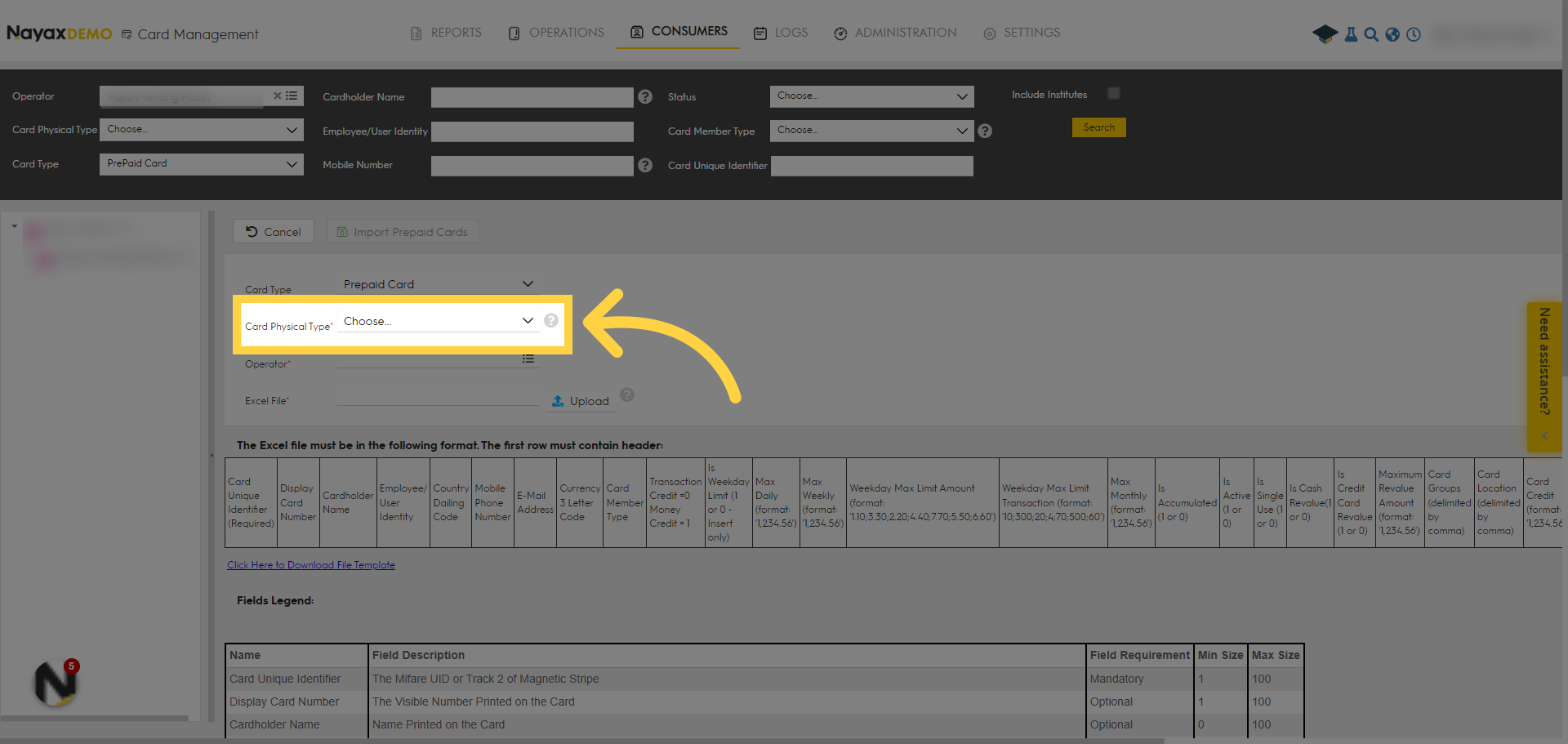
Task: Click the page bottom horizontal scrollbar
Action: click(581, 741)
